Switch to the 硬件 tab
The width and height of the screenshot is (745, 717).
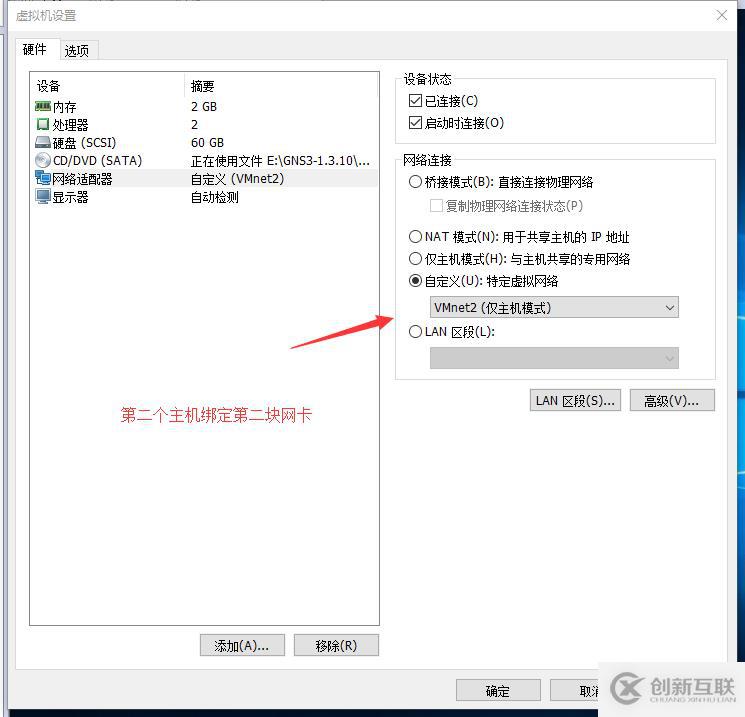pyautogui.click(x=35, y=49)
